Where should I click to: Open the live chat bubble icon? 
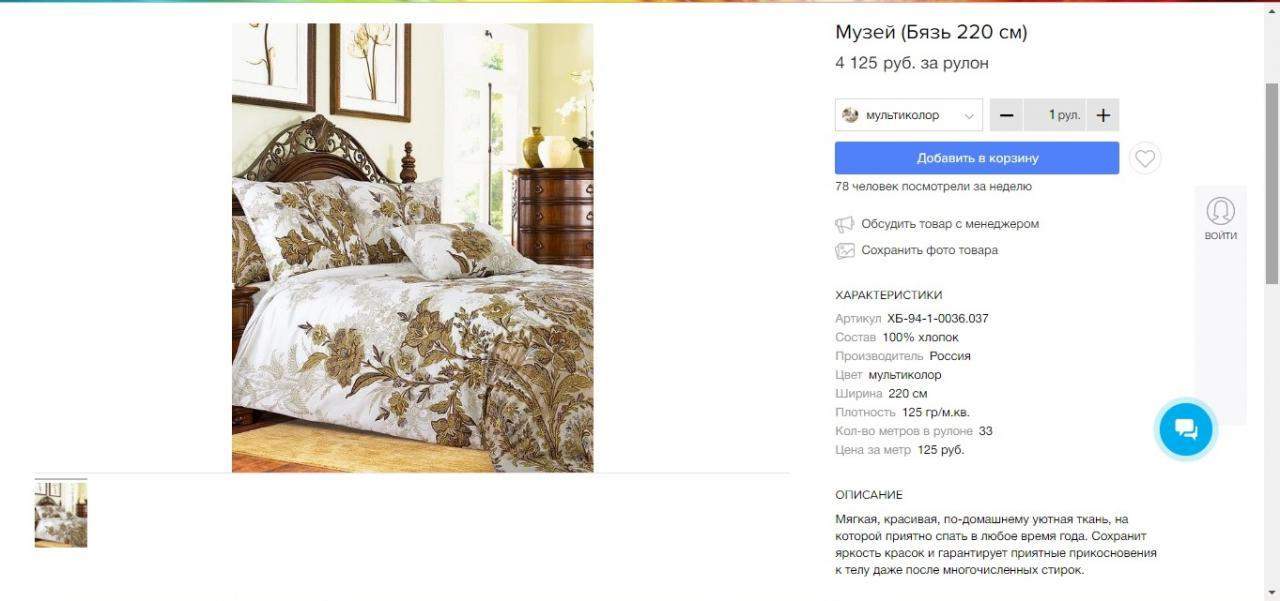[1186, 429]
